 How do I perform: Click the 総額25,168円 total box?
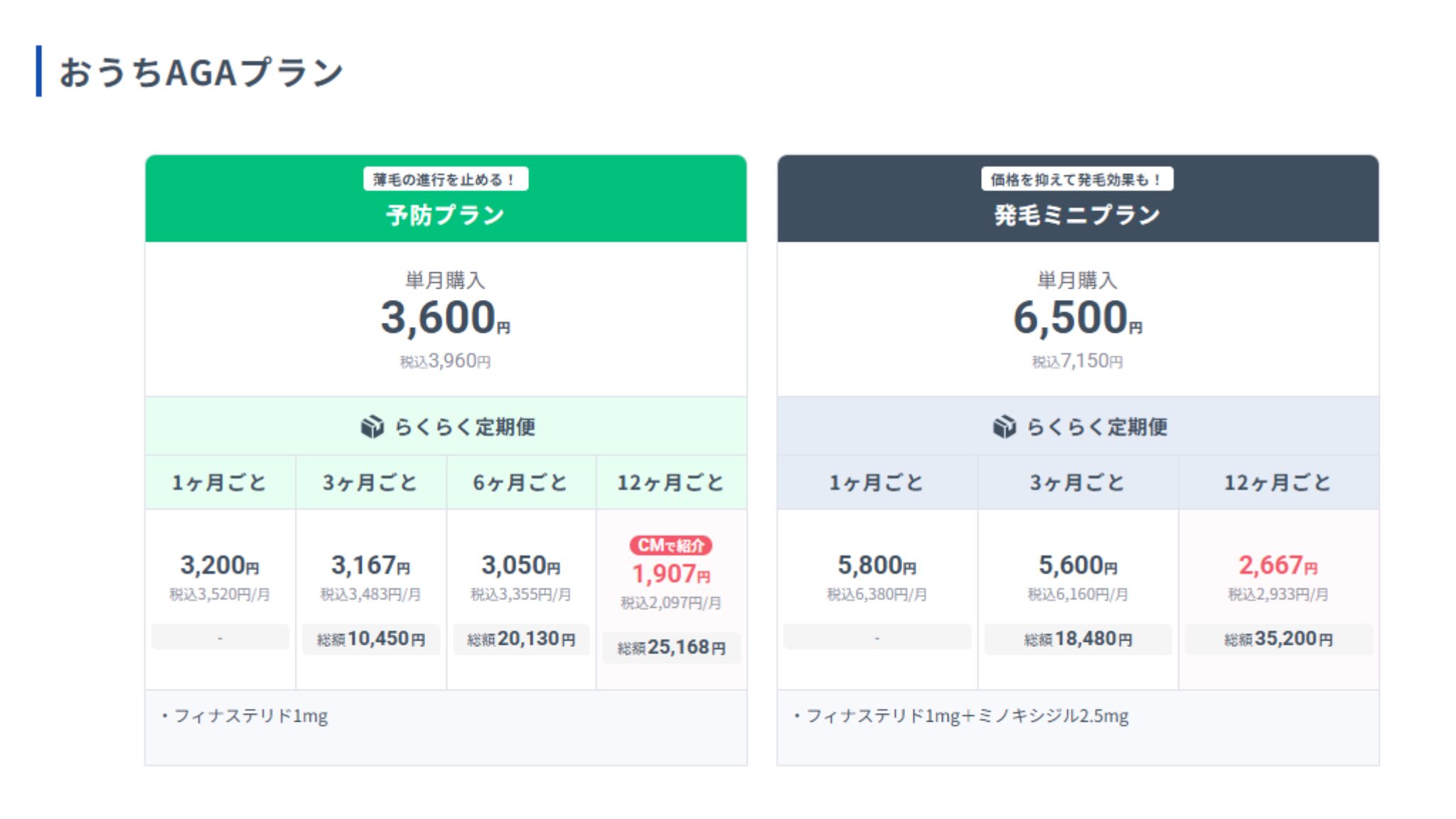pos(670,648)
